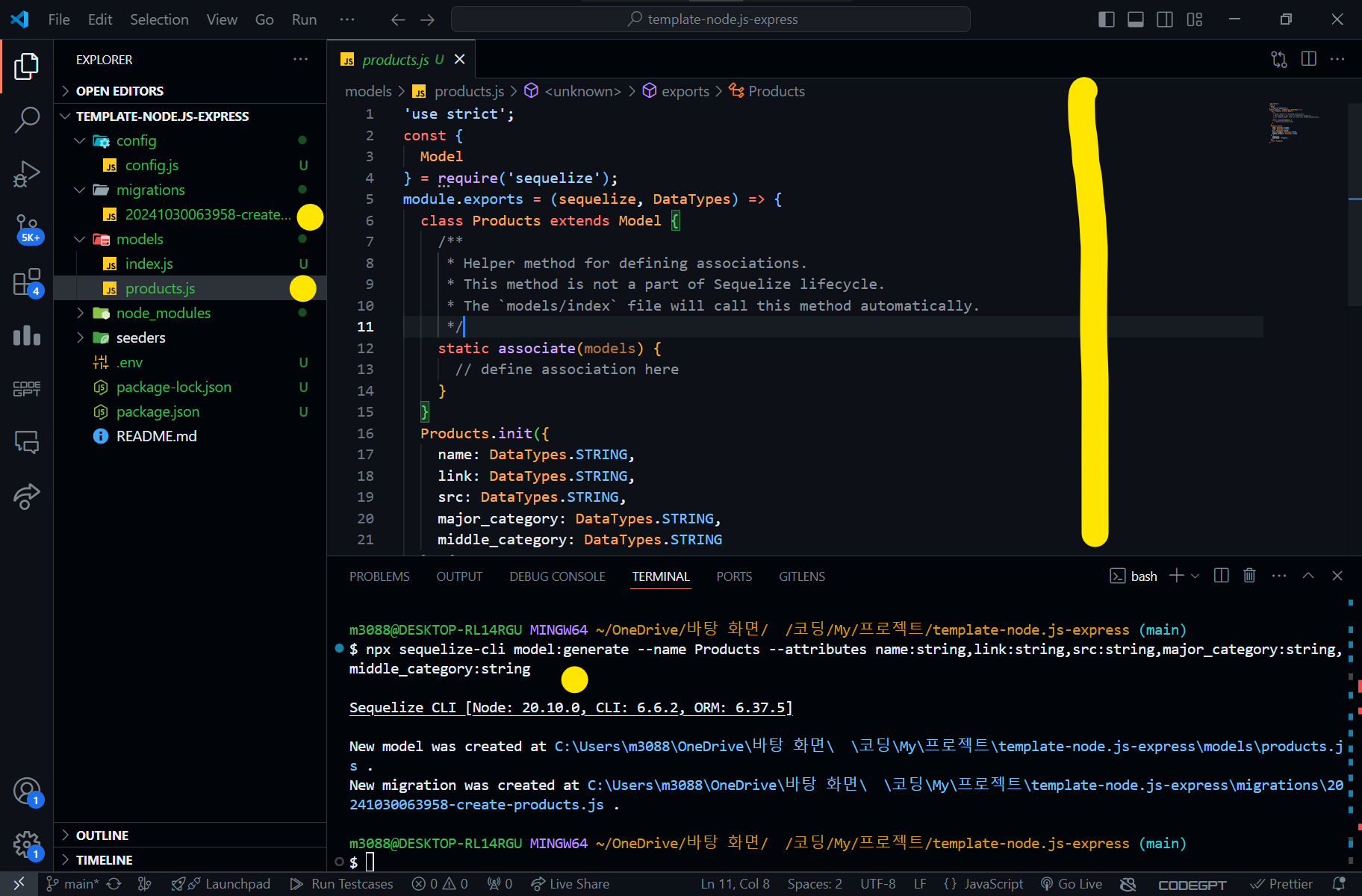
Task: Open the overflow menu ellipsis in title bar
Action: coord(347,19)
